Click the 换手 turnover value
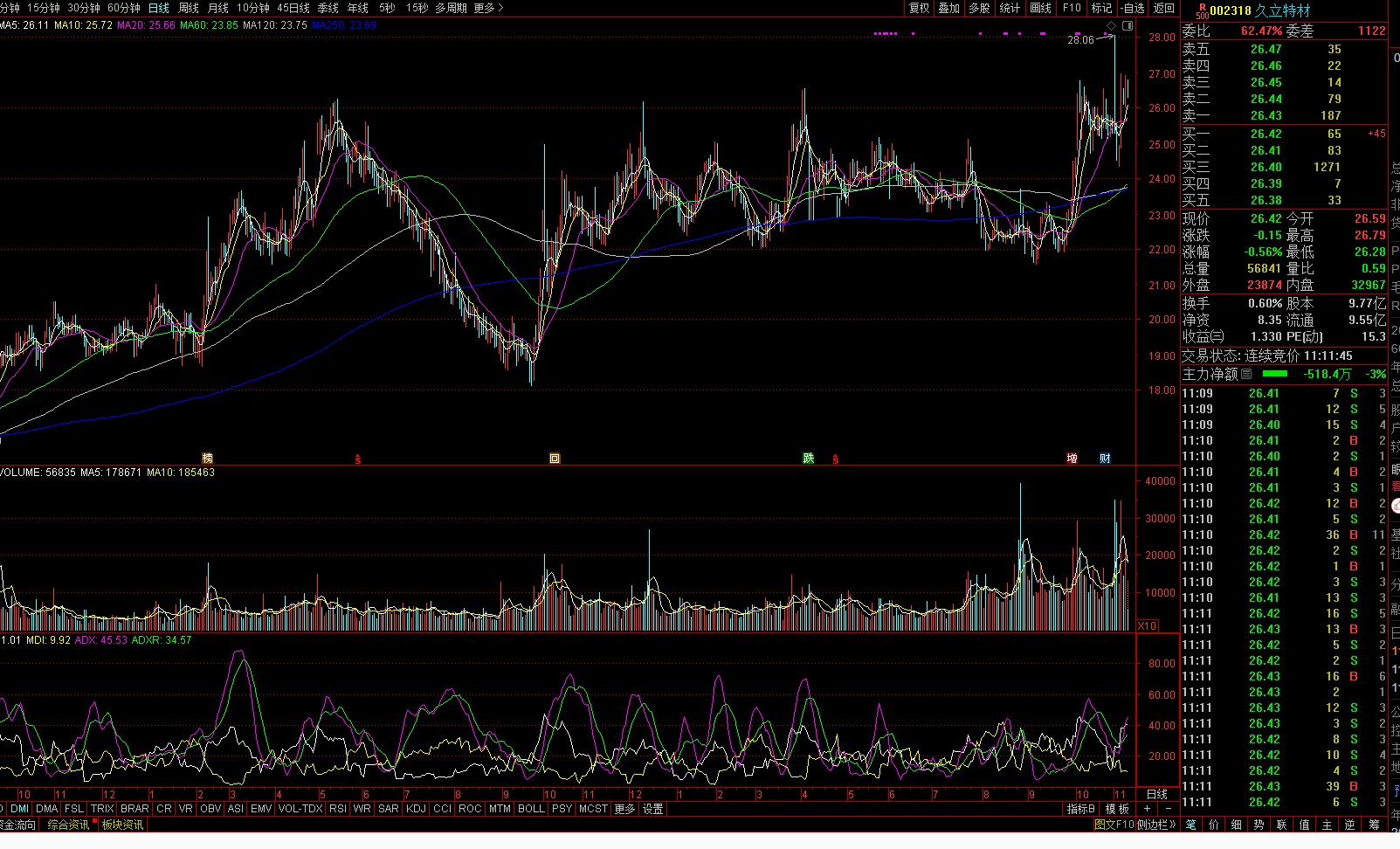Image resolution: width=1400 pixels, height=849 pixels. coord(1266,303)
